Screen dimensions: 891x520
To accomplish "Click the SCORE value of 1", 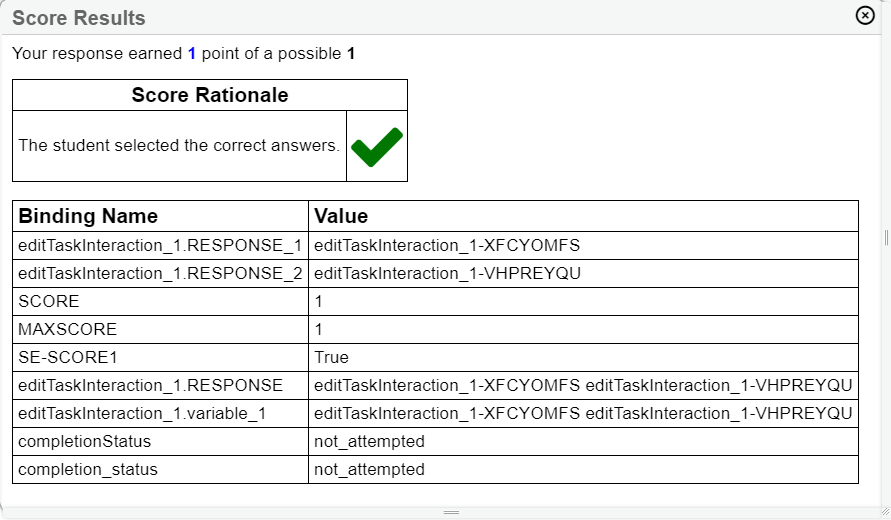I will coord(319,301).
